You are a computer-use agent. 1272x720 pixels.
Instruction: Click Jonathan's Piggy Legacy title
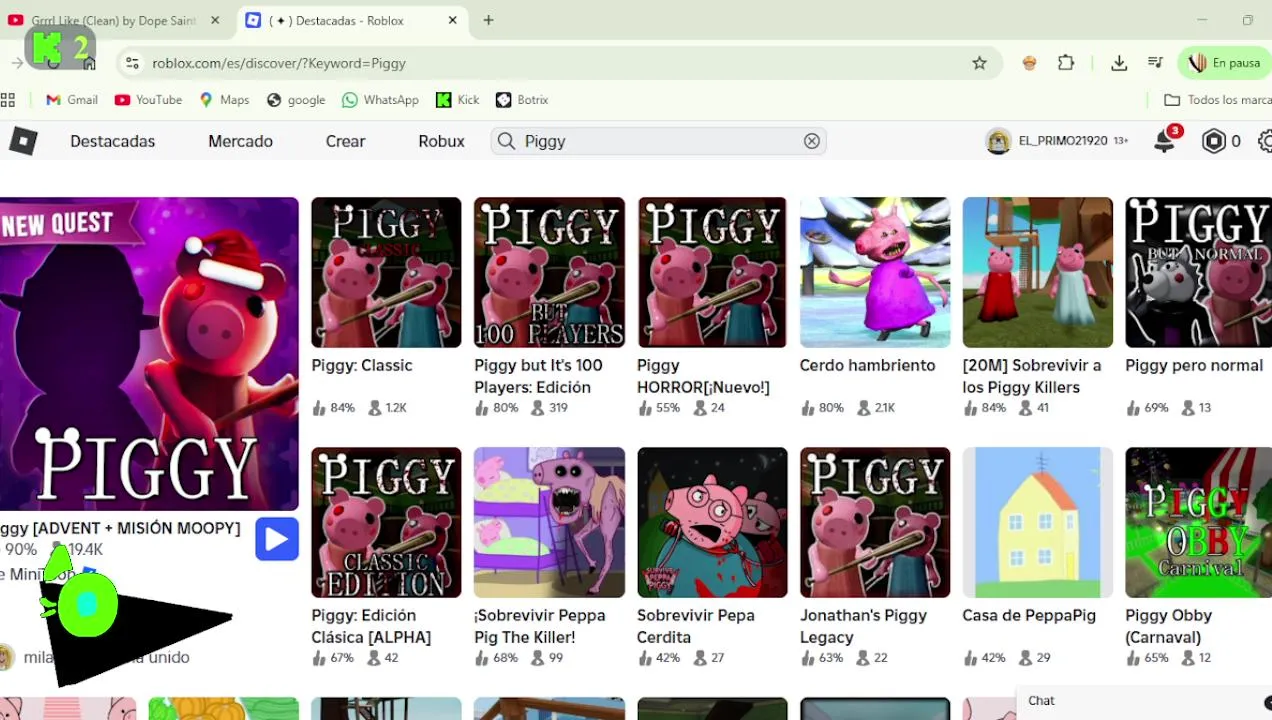click(863, 626)
